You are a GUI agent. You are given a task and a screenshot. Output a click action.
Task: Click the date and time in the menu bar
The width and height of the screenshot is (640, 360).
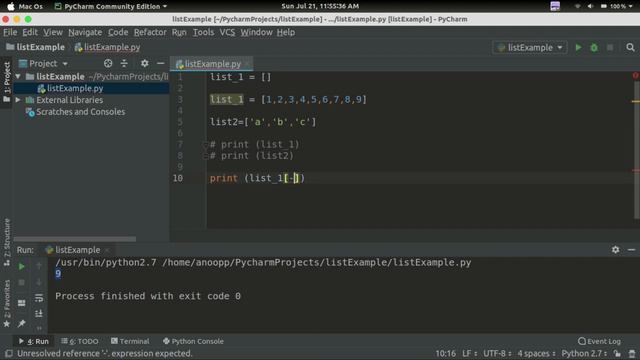pos(320,6)
